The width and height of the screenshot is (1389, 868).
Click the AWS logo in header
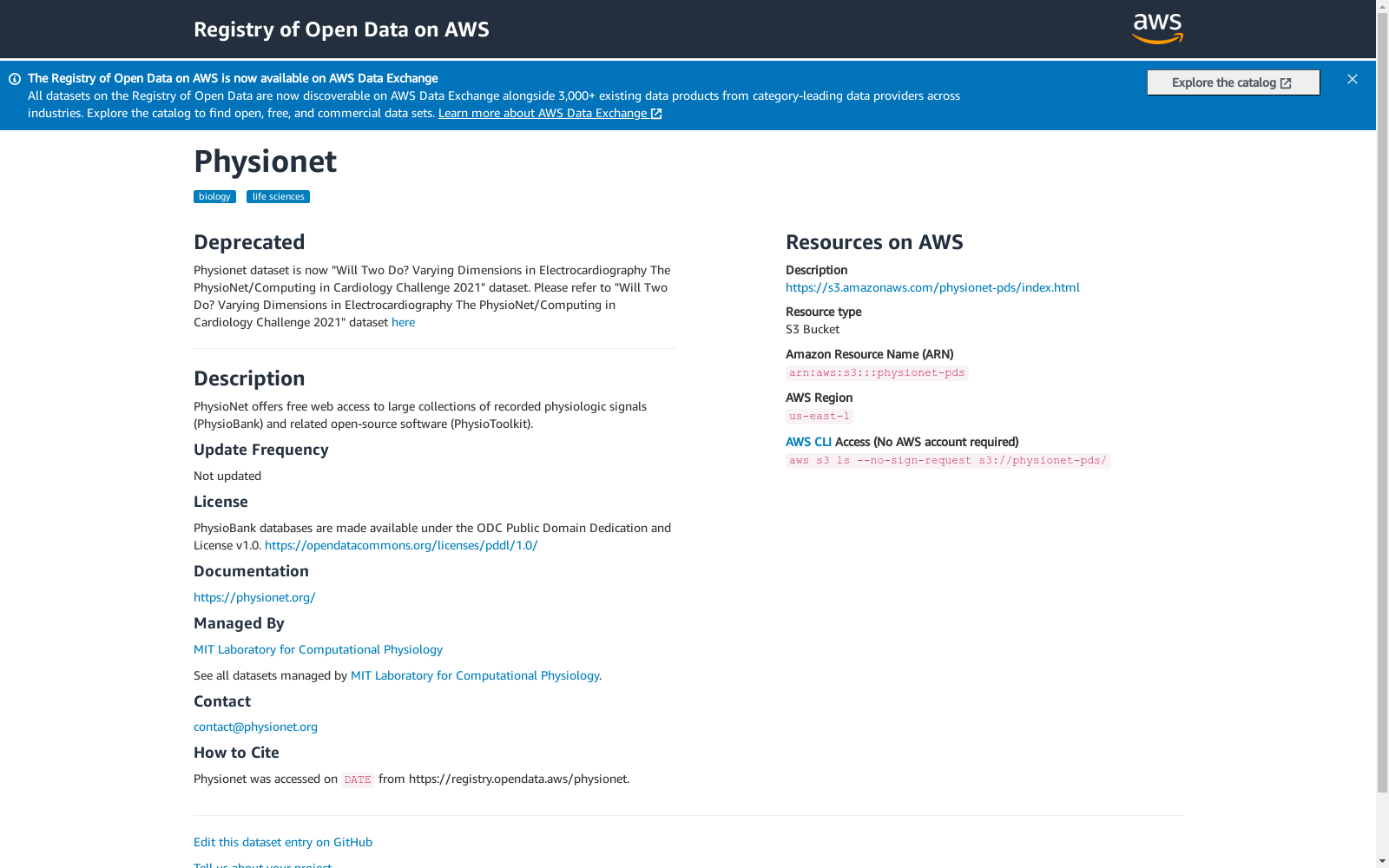pyautogui.click(x=1157, y=29)
